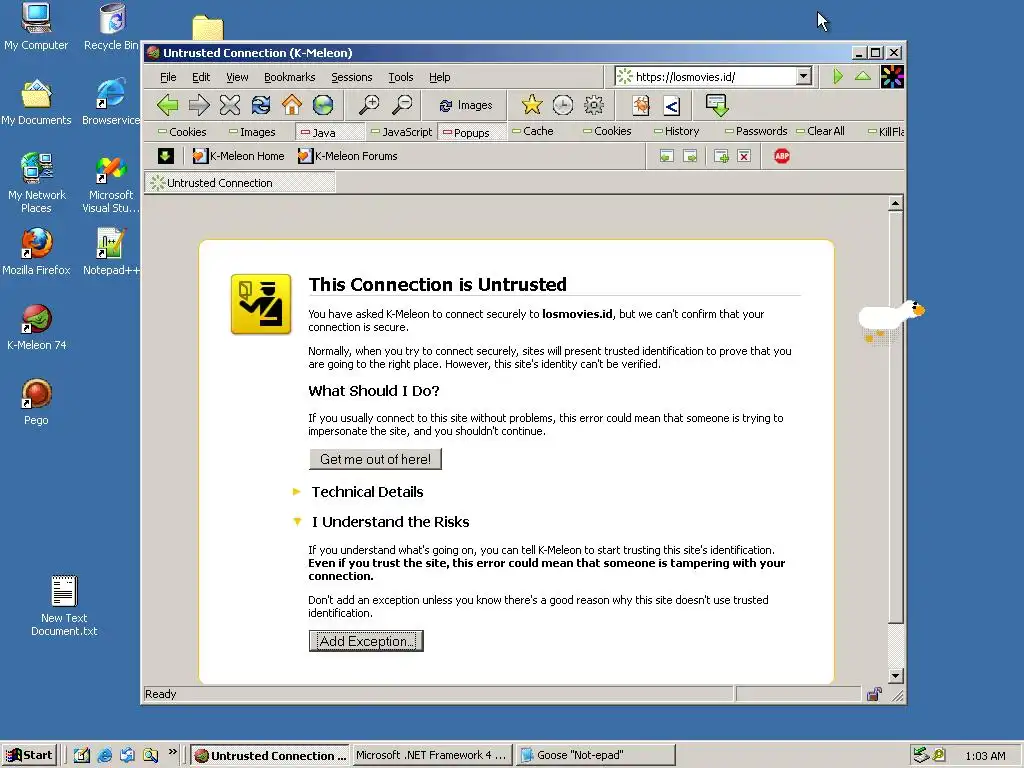Click the gray Forward arrow

(x=199, y=105)
